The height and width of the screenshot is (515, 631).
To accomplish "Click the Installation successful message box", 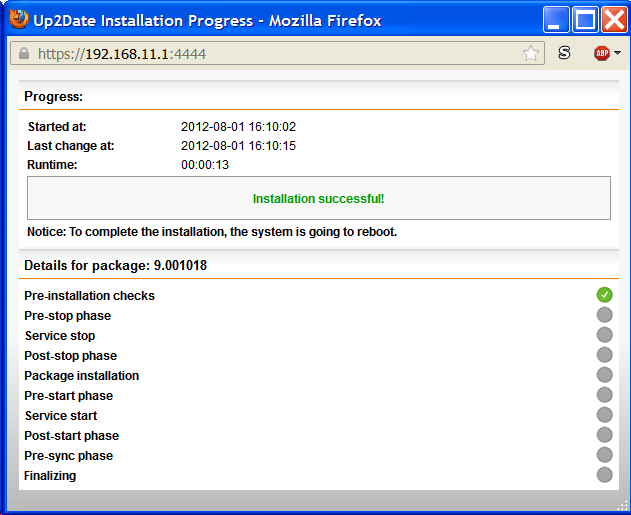I will [318, 198].
